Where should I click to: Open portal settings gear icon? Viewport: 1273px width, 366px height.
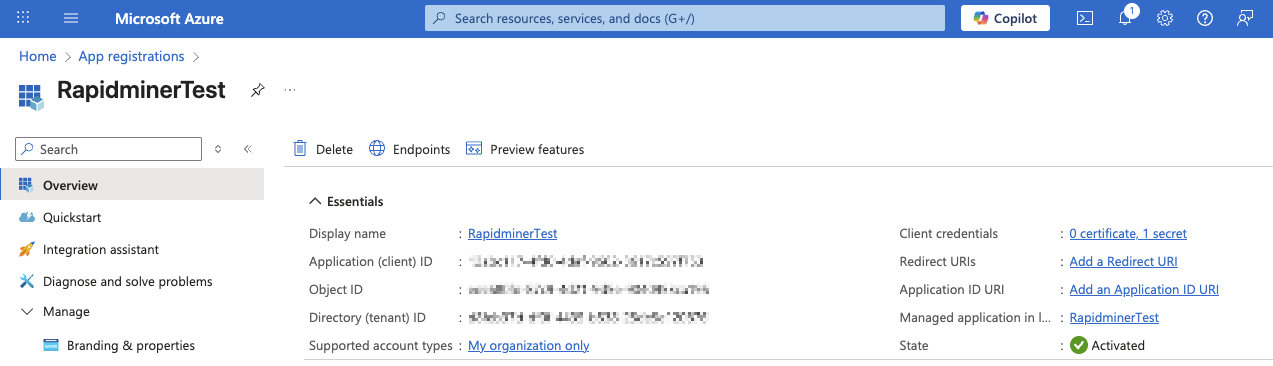point(1165,19)
